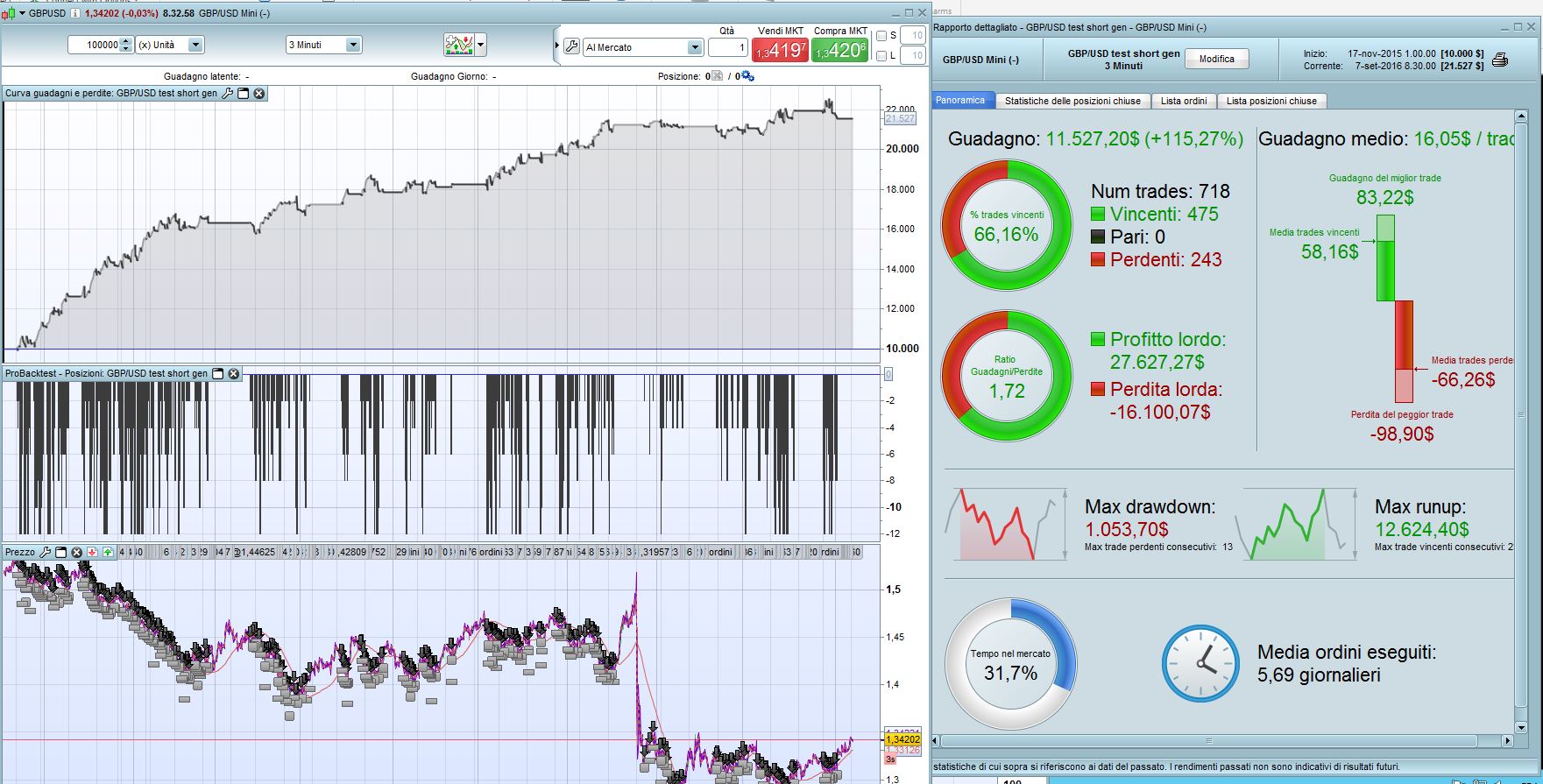The height and width of the screenshot is (784, 1543).
Task: Click the red Perdenti legend square
Action: pyautogui.click(x=1098, y=259)
